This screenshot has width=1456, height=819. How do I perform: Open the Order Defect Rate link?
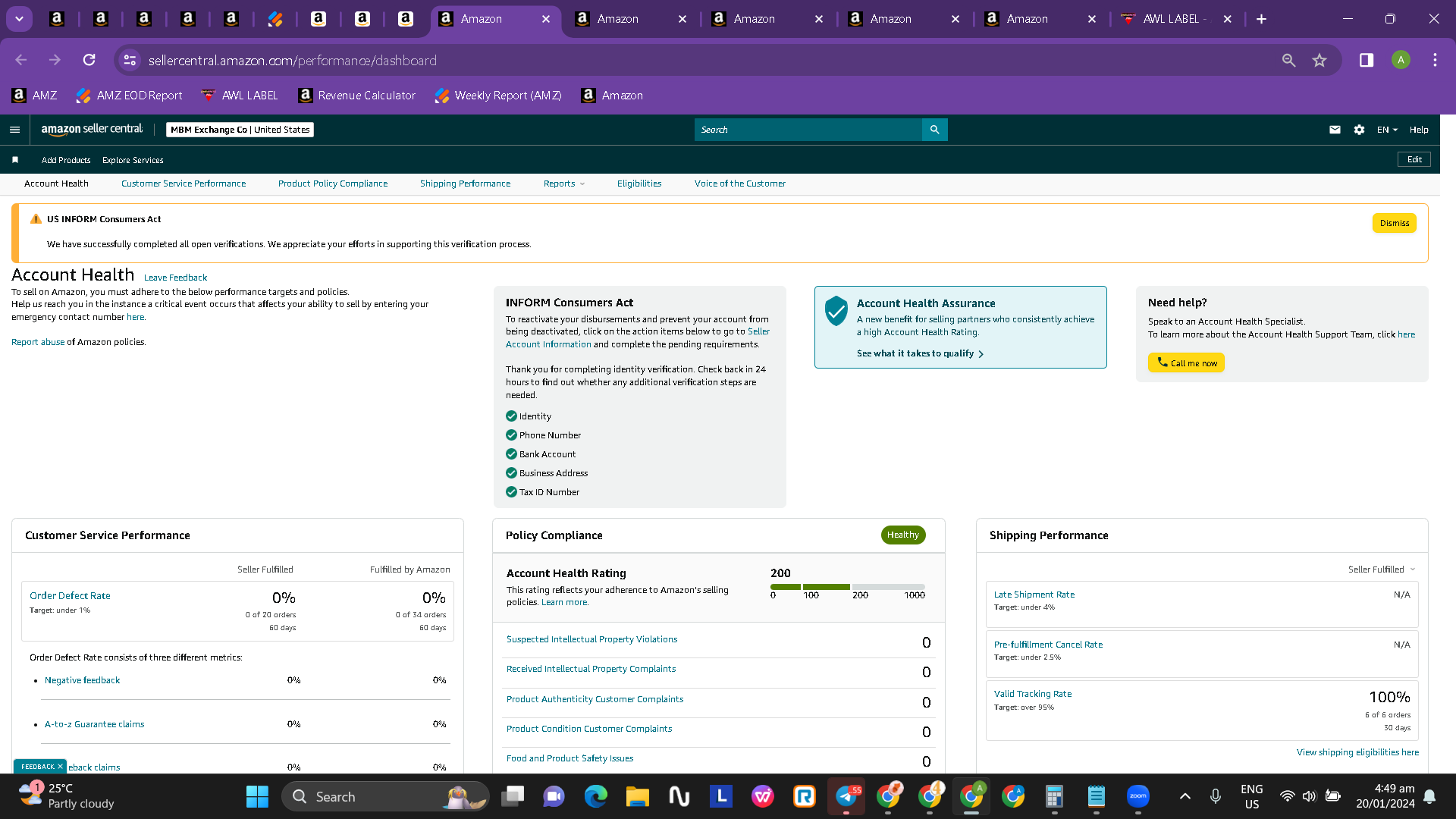click(70, 596)
